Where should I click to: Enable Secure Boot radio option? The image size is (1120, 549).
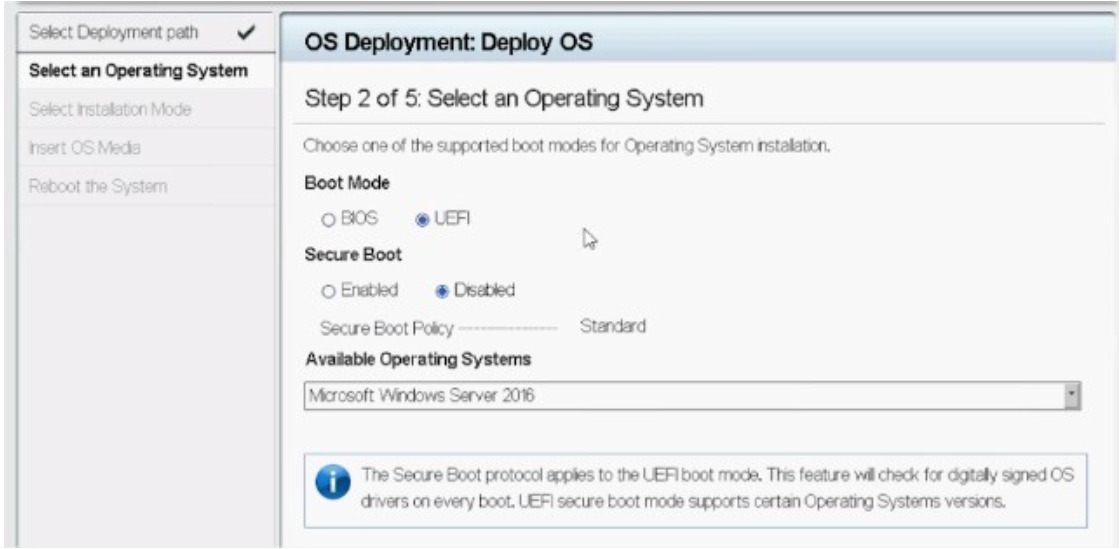coord(329,291)
